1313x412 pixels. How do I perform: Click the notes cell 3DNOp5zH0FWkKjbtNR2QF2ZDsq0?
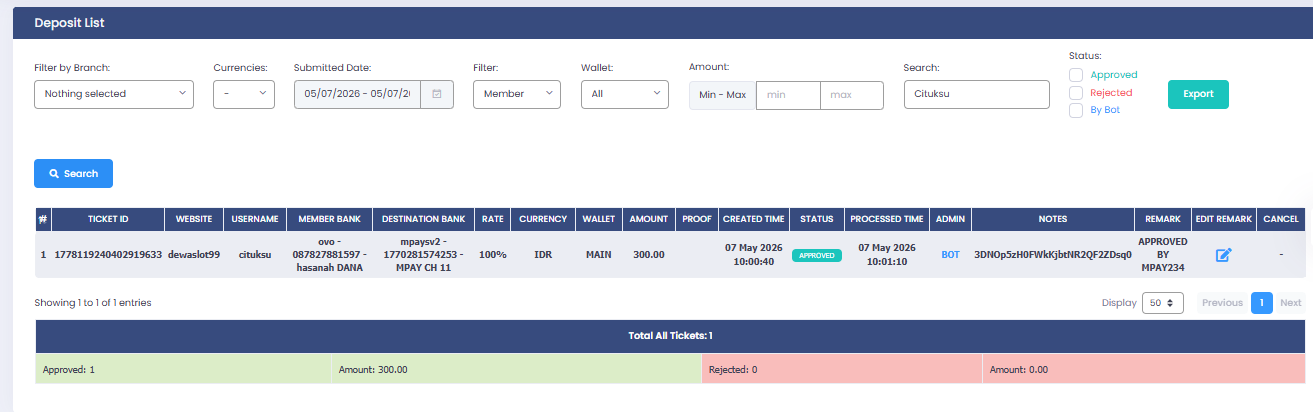(x=1052, y=255)
